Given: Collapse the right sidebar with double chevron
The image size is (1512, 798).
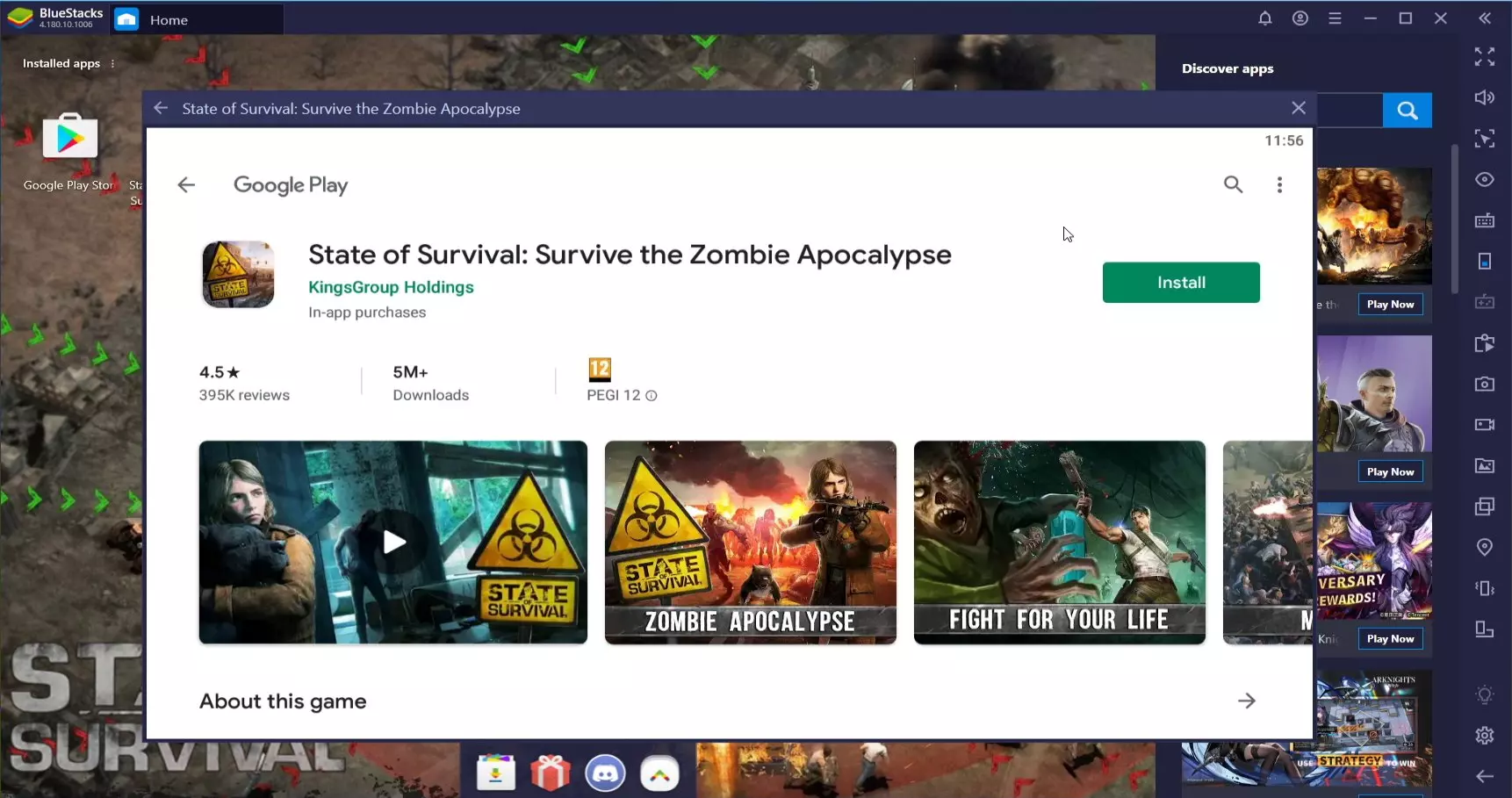Looking at the screenshot, I should click(x=1484, y=18).
